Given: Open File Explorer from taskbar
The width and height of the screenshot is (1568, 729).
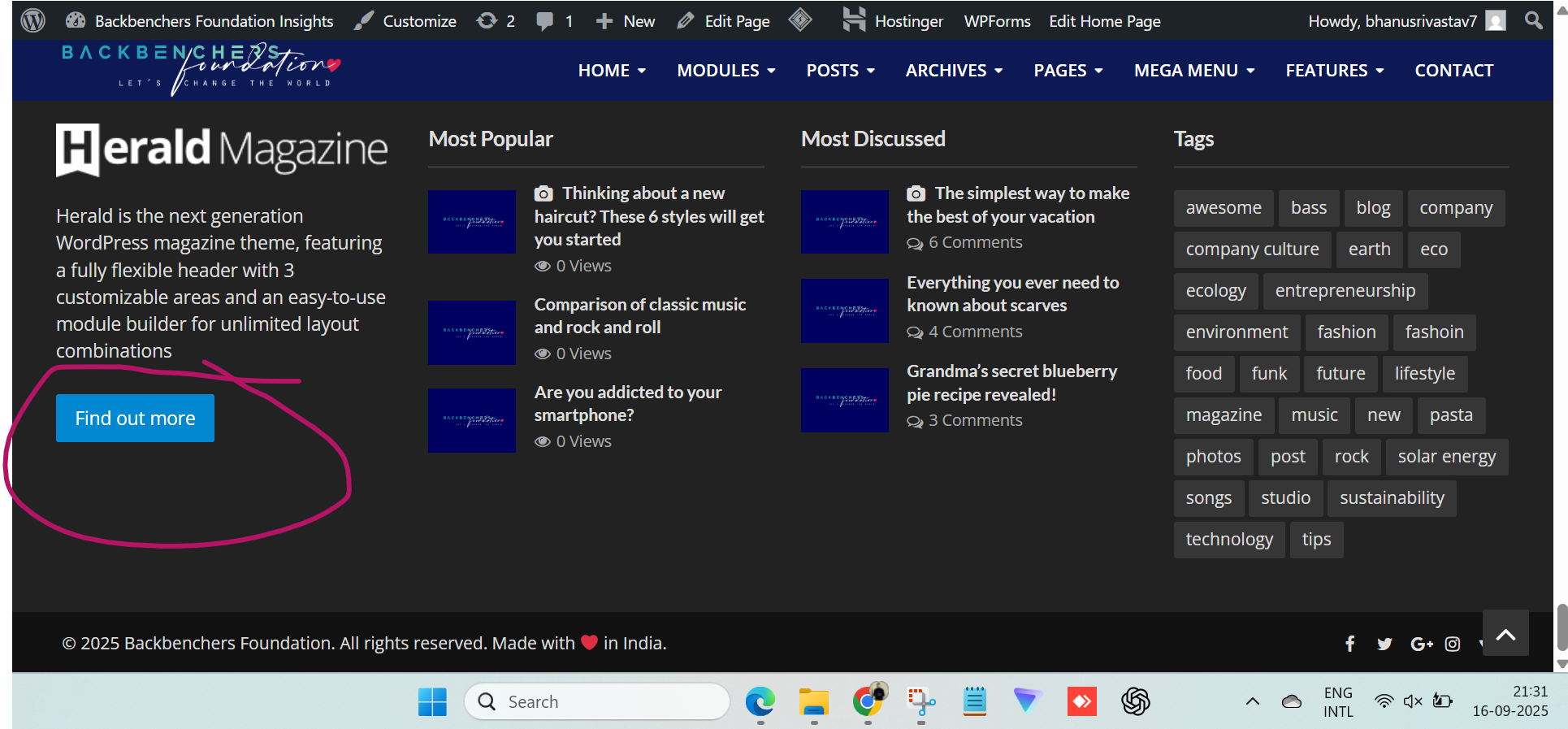Looking at the screenshot, I should [814, 701].
